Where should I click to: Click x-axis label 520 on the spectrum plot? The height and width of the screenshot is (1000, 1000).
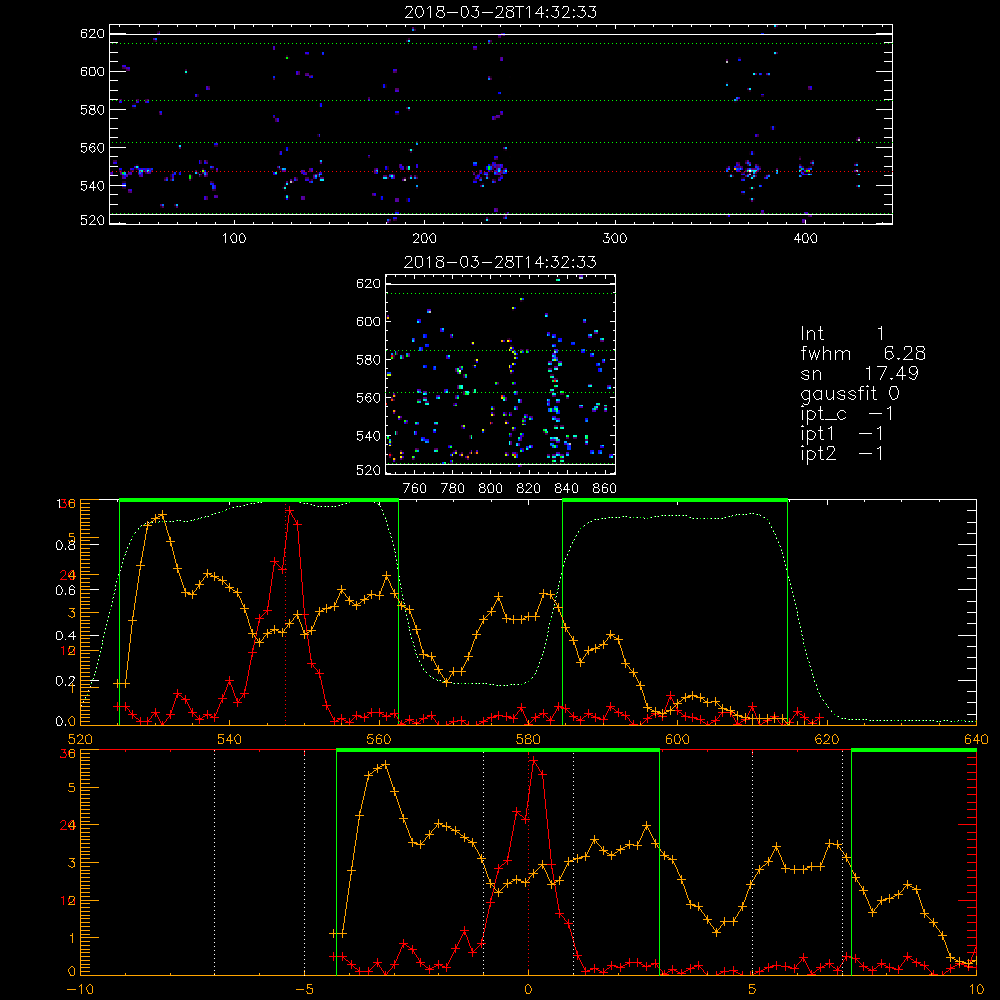(80, 739)
